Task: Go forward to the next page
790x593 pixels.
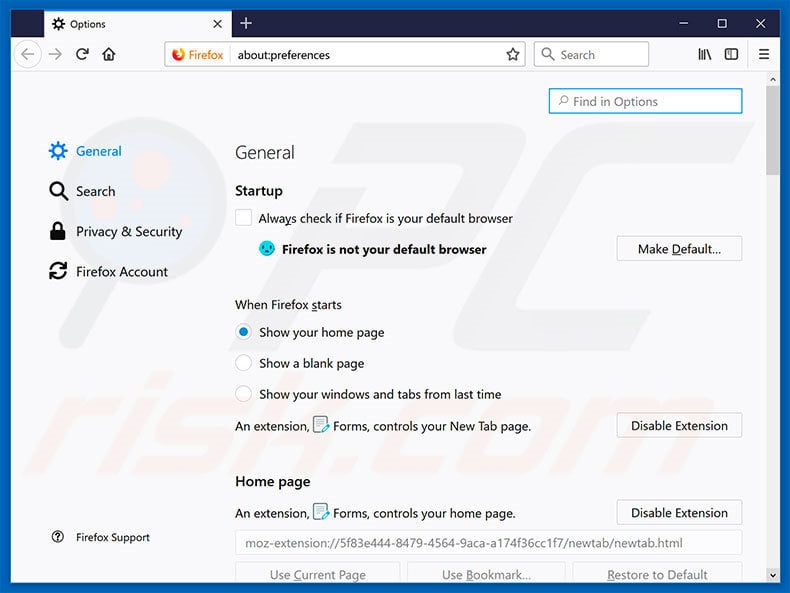Action: [55, 54]
